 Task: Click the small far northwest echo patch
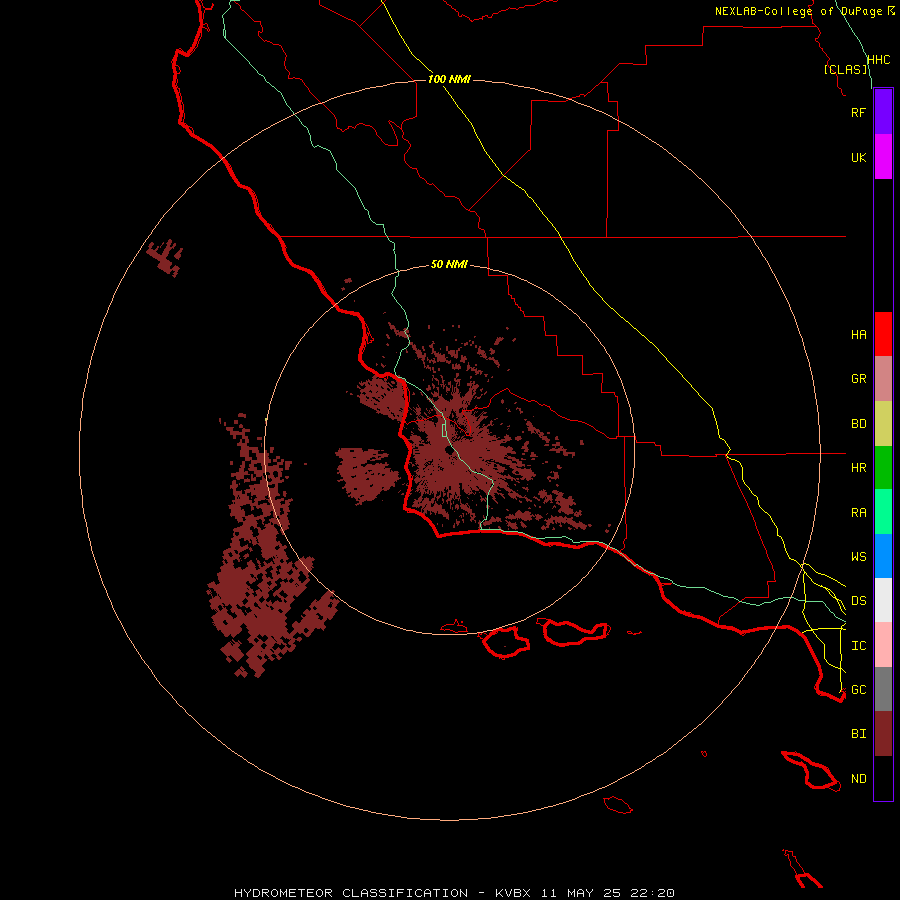(165, 258)
